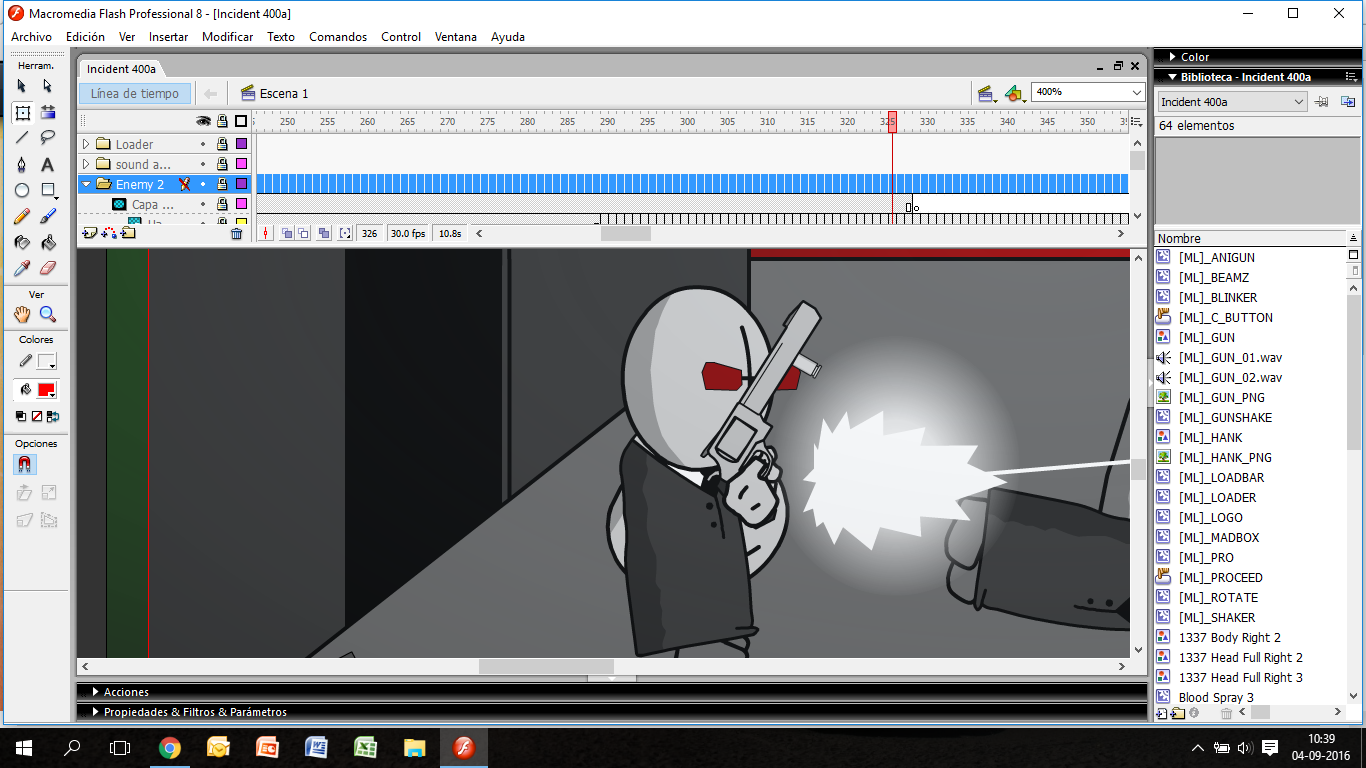Open the Edit Scene clapperboard menu
Viewport: 1366px width, 768px height.
[x=987, y=93]
